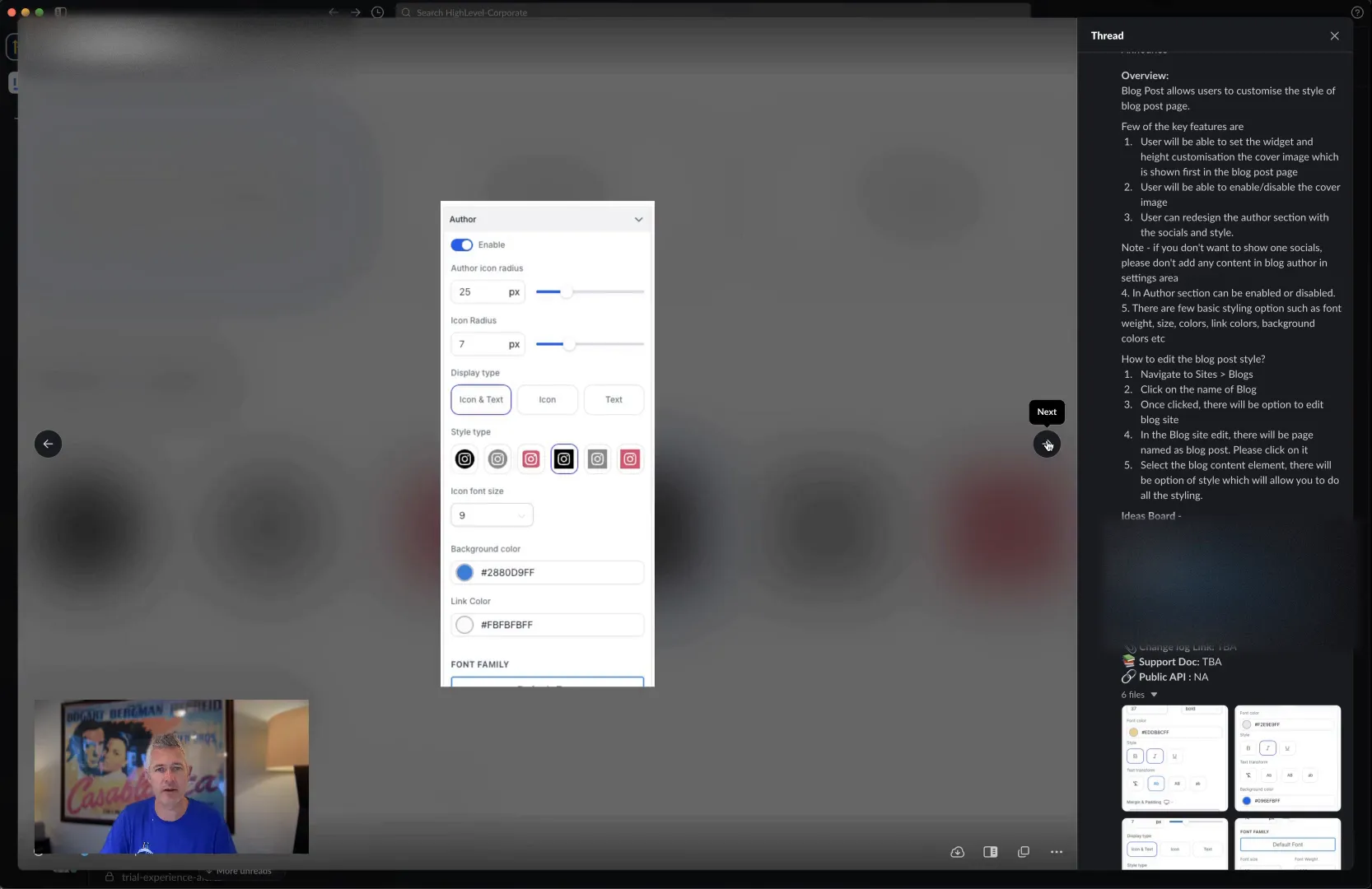Choose the pink square Instagram style icon

[631, 459]
